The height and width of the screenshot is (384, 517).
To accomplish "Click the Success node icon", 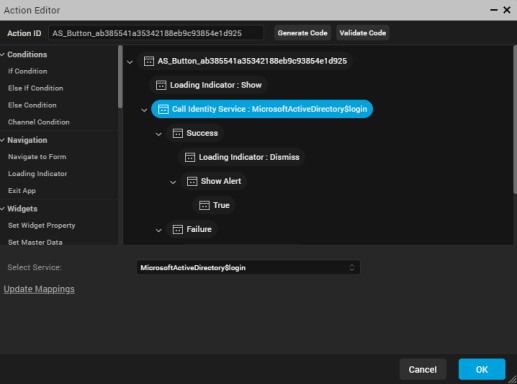I will point(177,133).
